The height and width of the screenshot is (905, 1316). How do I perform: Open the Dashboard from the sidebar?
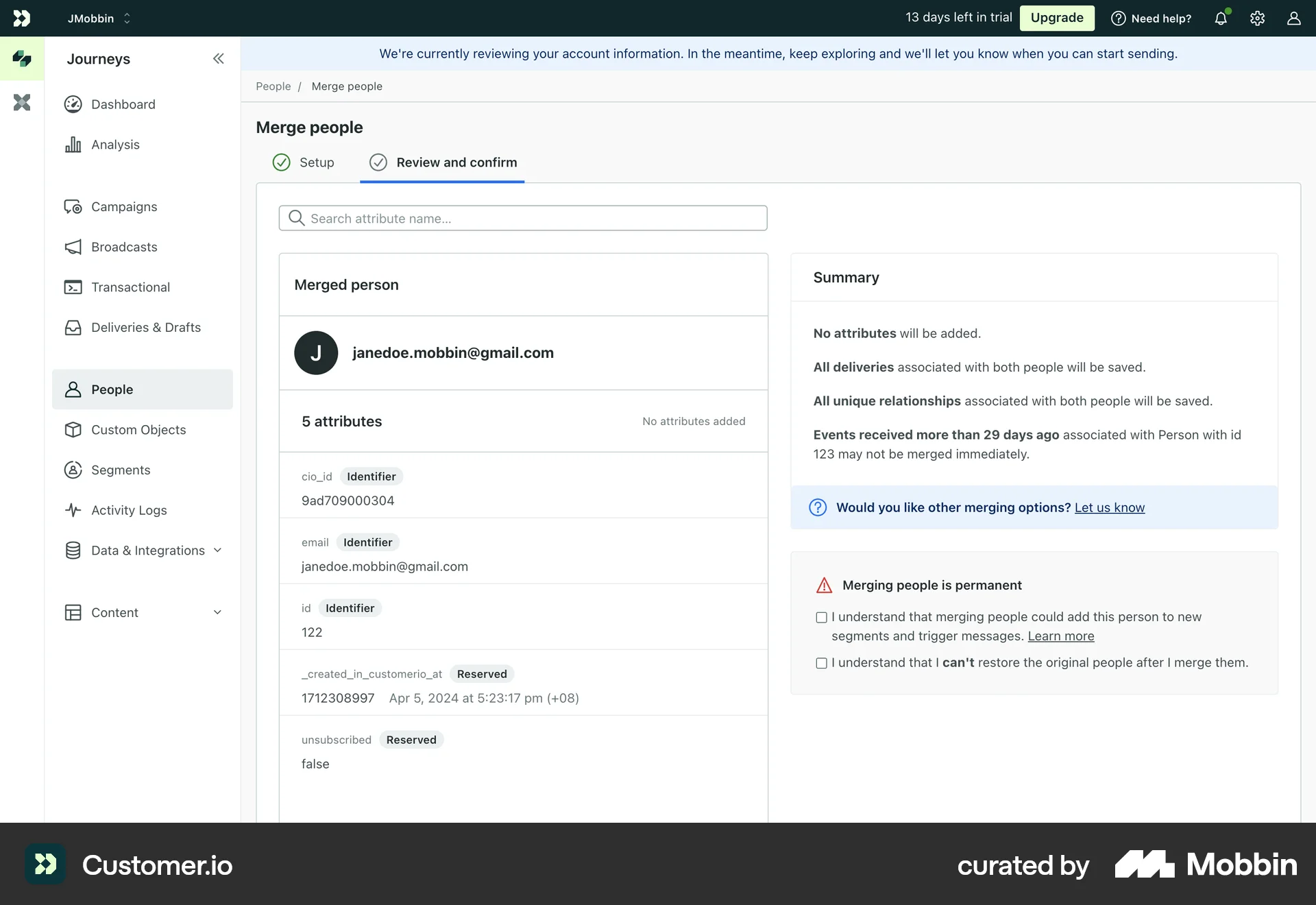(123, 104)
